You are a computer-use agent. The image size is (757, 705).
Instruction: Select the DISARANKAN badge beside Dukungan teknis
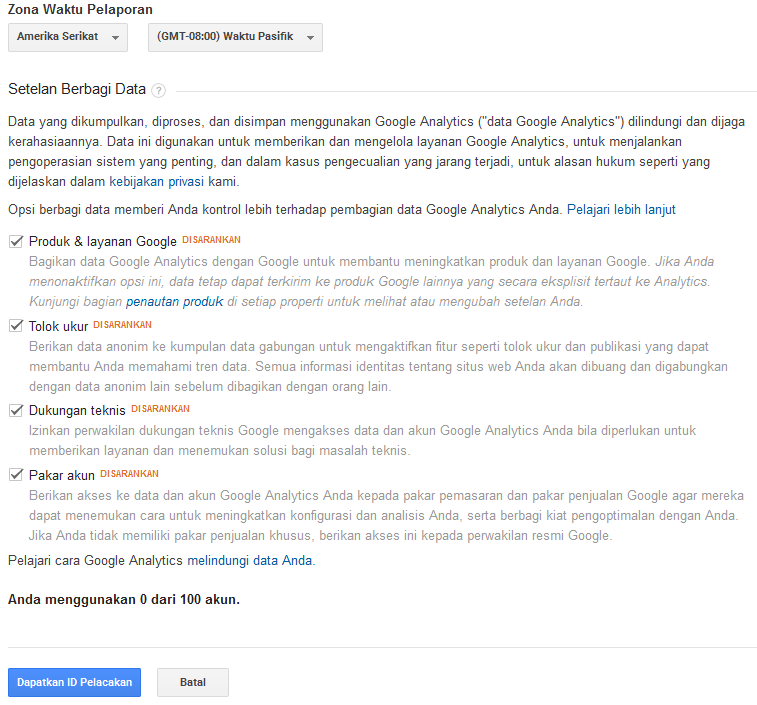click(160, 408)
